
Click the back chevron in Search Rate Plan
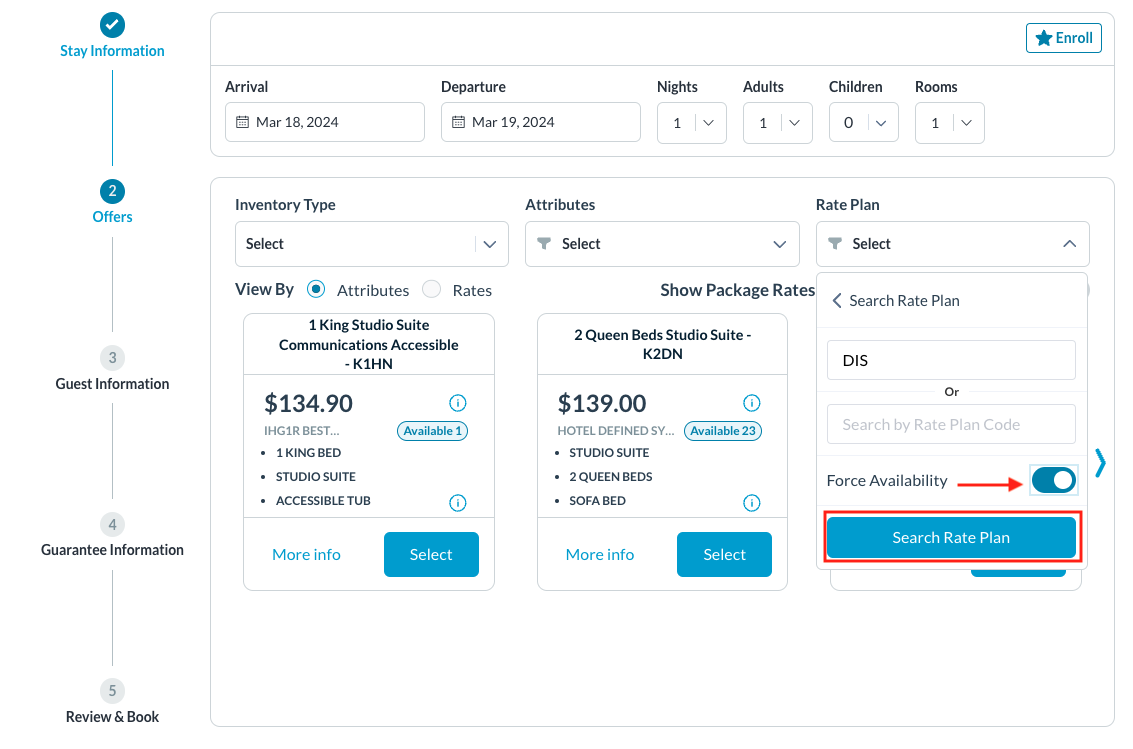point(837,300)
